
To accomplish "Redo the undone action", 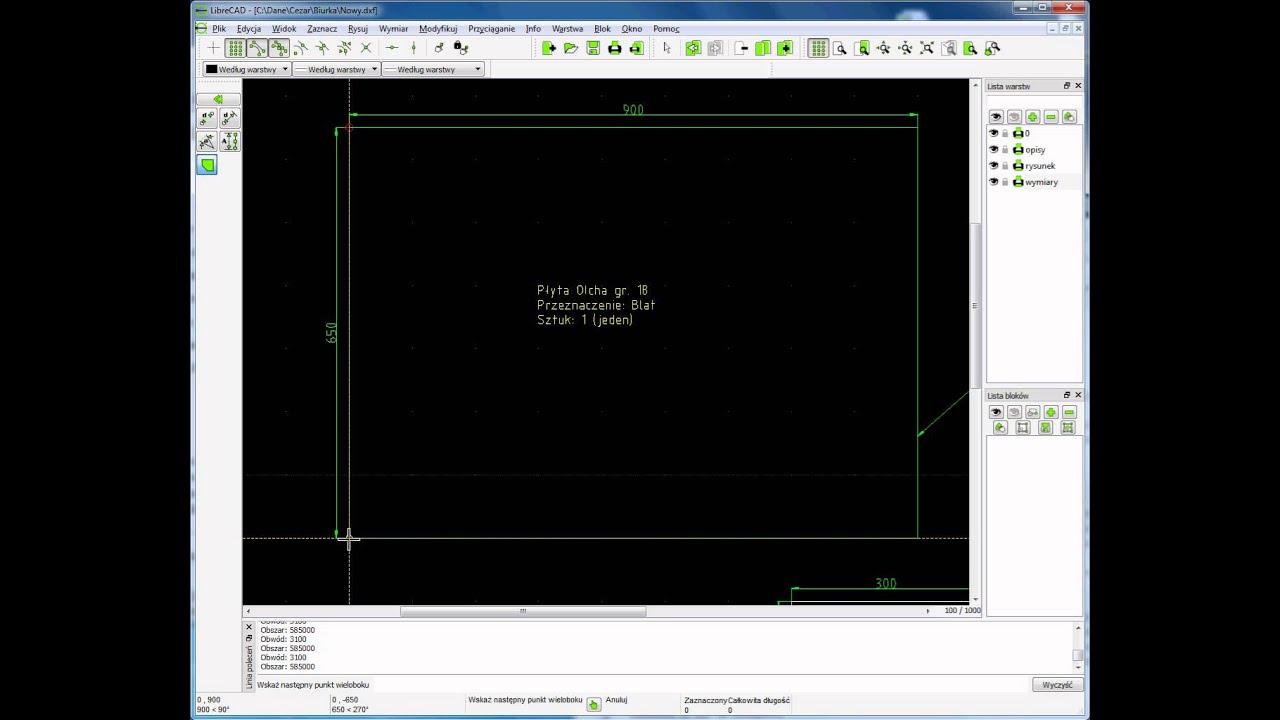I will click(715, 48).
